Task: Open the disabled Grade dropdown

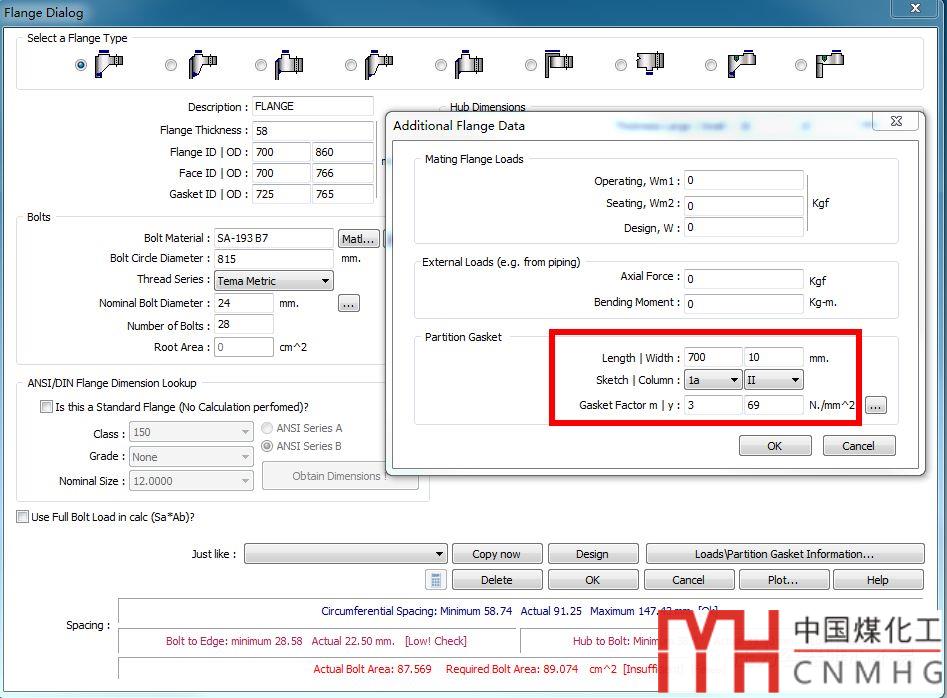Action: click(192, 457)
